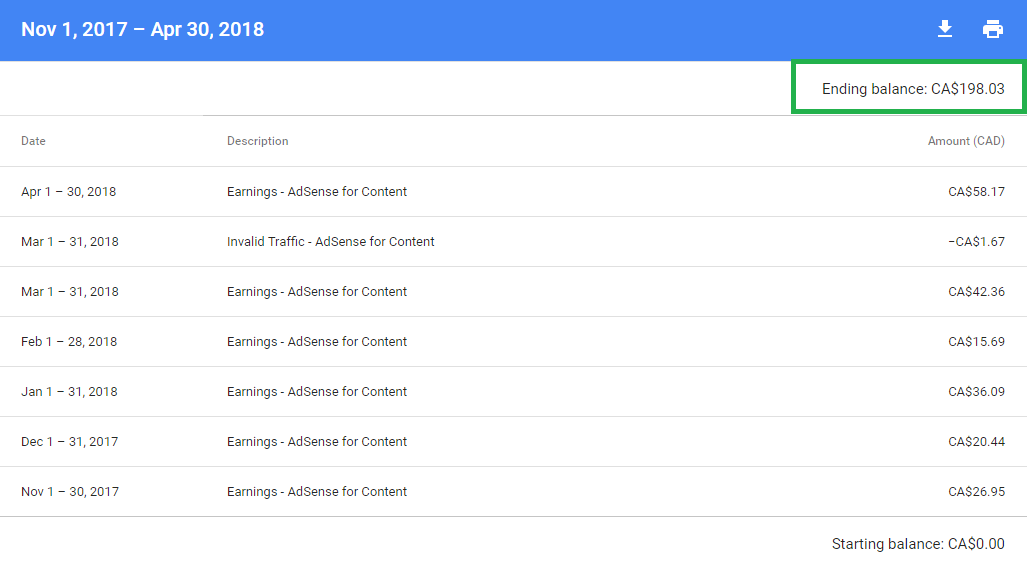This screenshot has height=573, width=1027.
Task: Click the CA$26.95 November amount
Action: 976,492
